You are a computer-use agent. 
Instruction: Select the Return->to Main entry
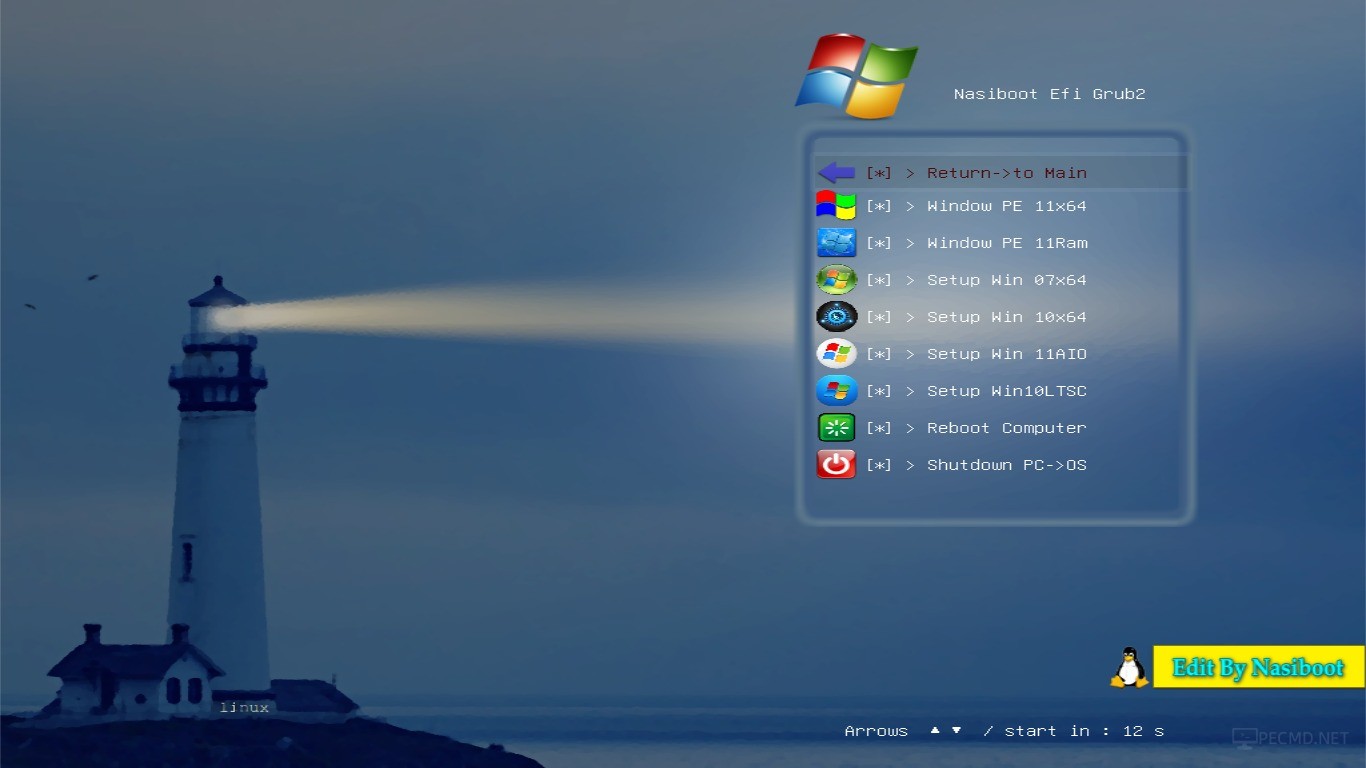pyautogui.click(x=1001, y=173)
